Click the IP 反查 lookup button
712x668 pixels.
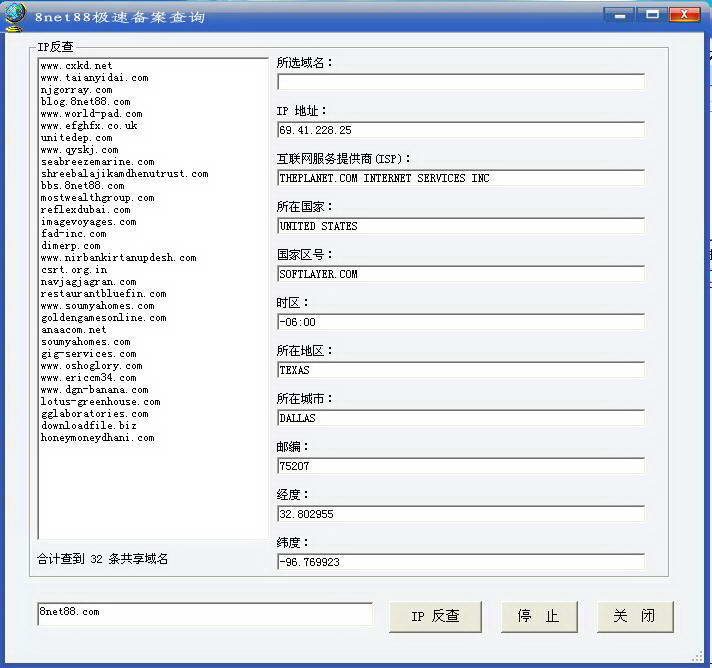435,616
